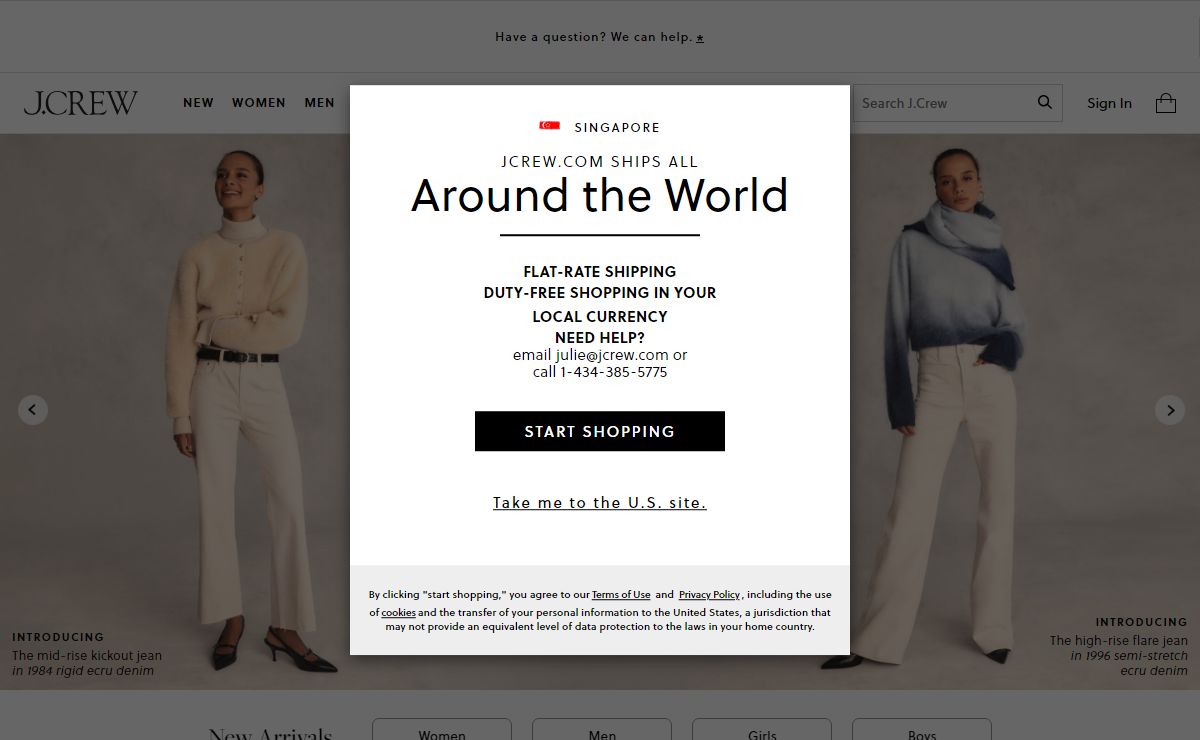The image size is (1200, 740).
Task: Advance to the next carousel slide
Action: pos(1170,410)
